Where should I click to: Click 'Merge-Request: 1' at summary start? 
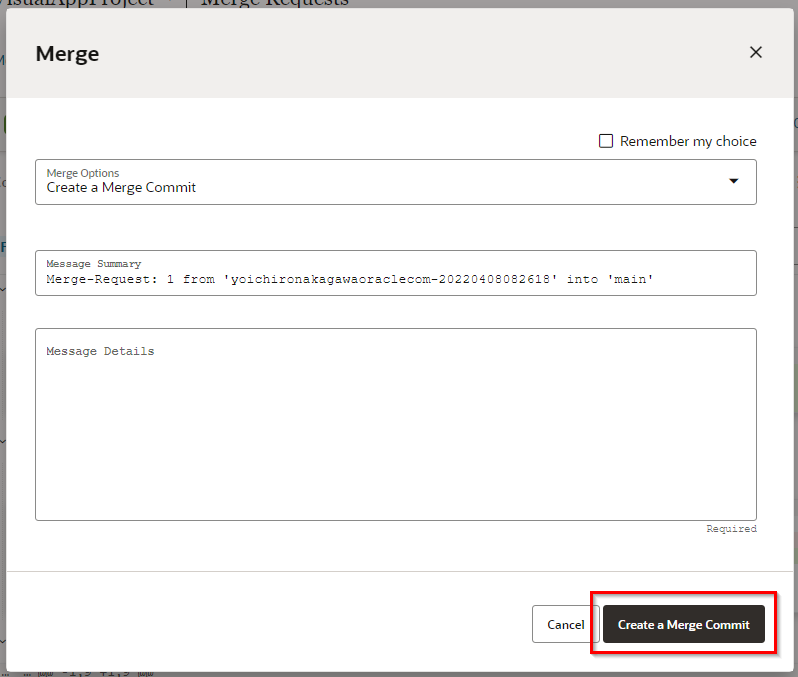pos(110,280)
